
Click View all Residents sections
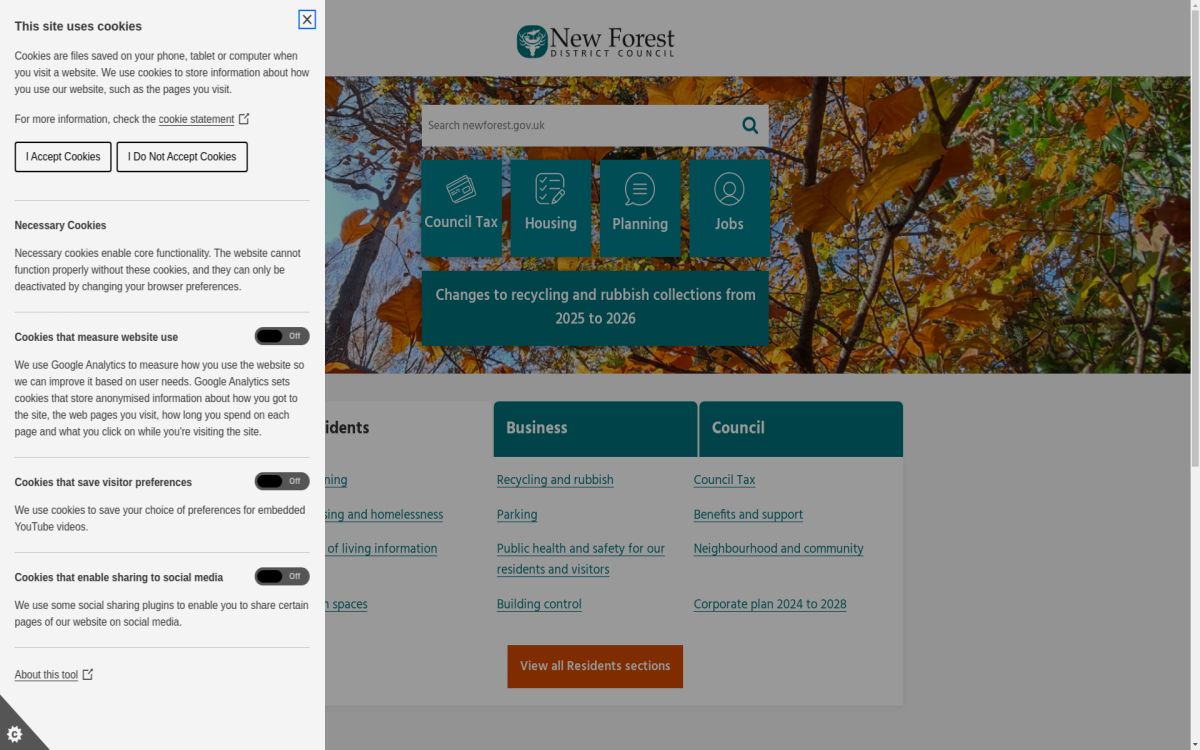pyautogui.click(x=595, y=666)
